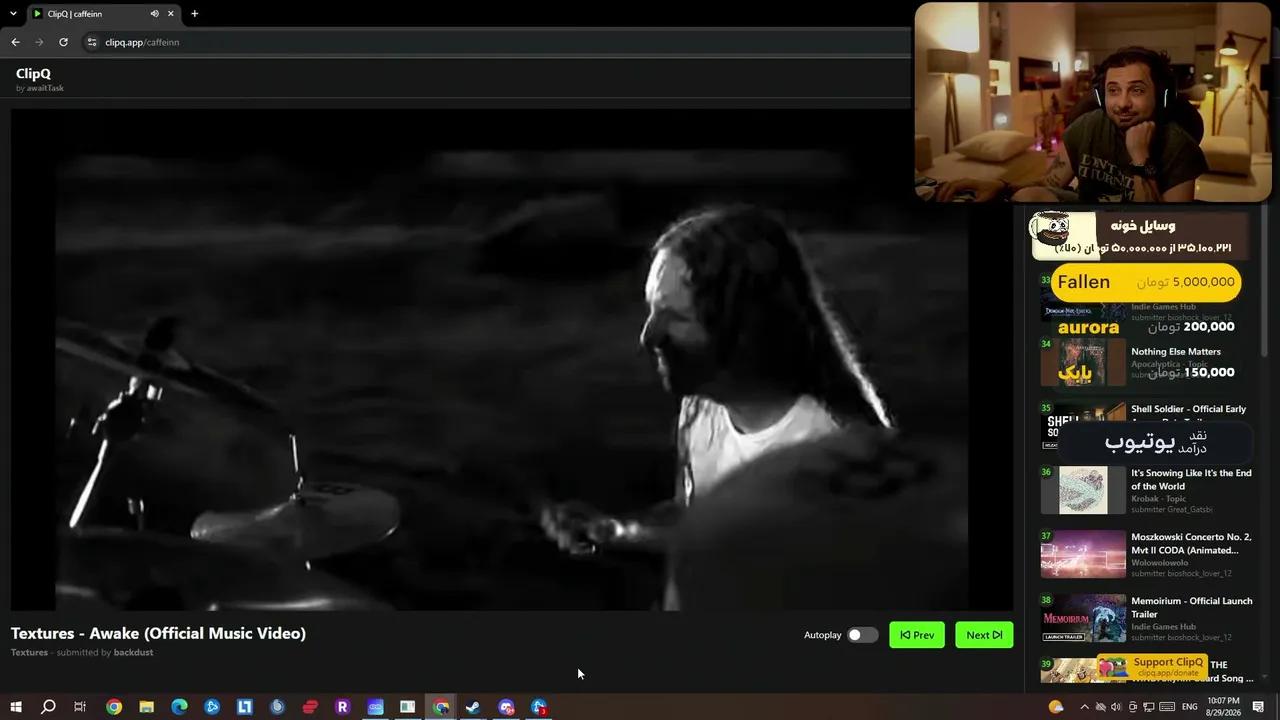The image size is (1280, 720).
Task: Open File Explorer from the taskbar
Action: 146,707
